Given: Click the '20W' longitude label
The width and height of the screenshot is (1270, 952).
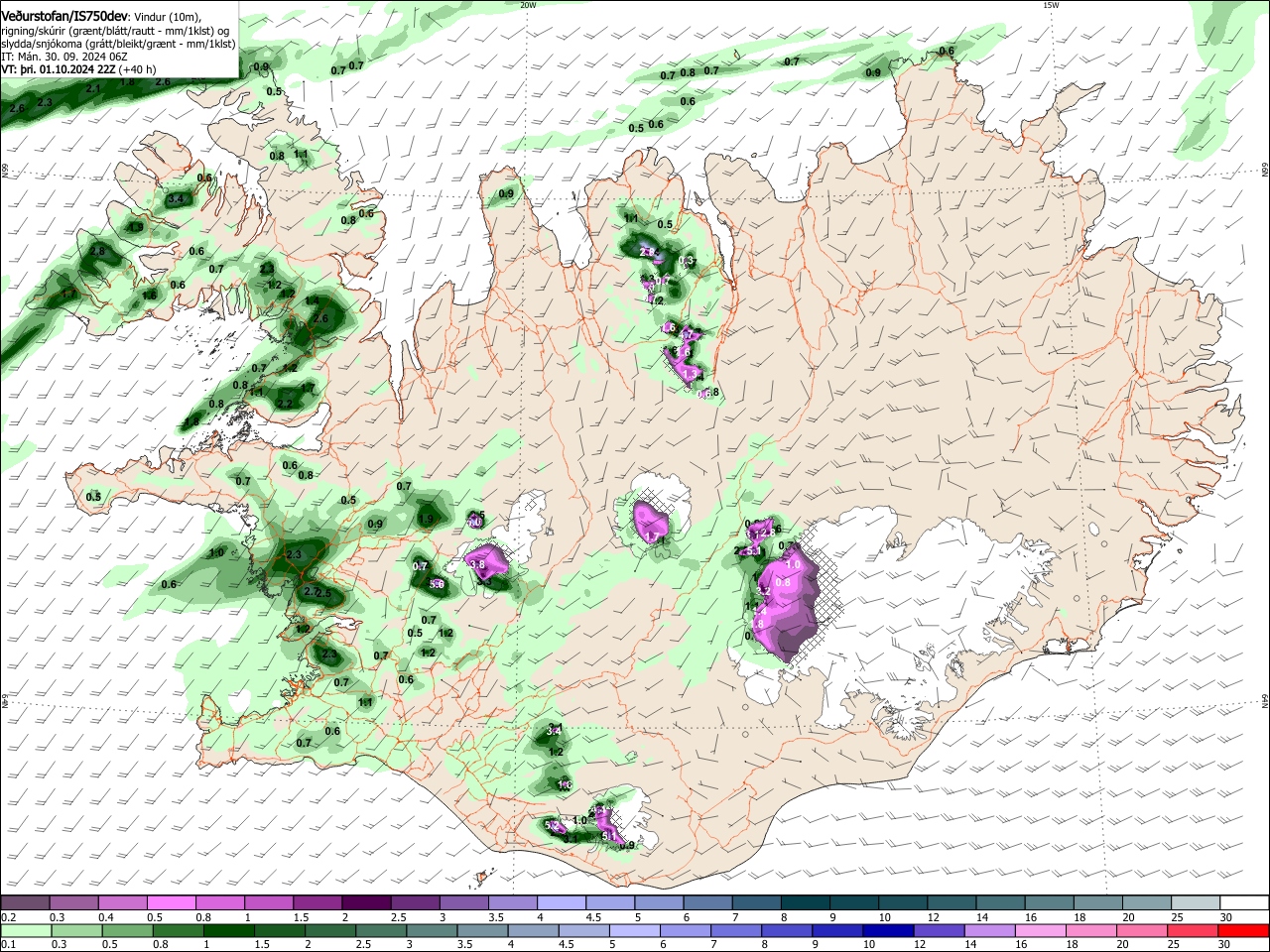Looking at the screenshot, I should 528,5.
